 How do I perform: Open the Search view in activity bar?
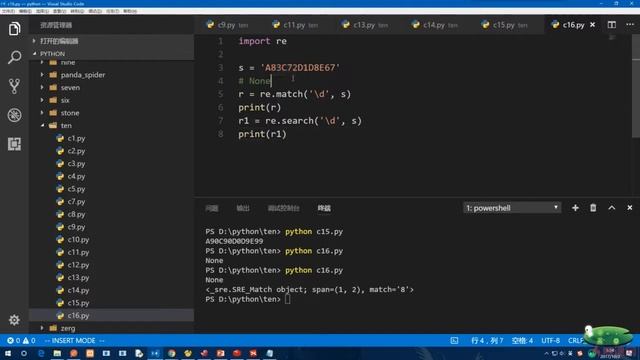[x=14, y=57]
